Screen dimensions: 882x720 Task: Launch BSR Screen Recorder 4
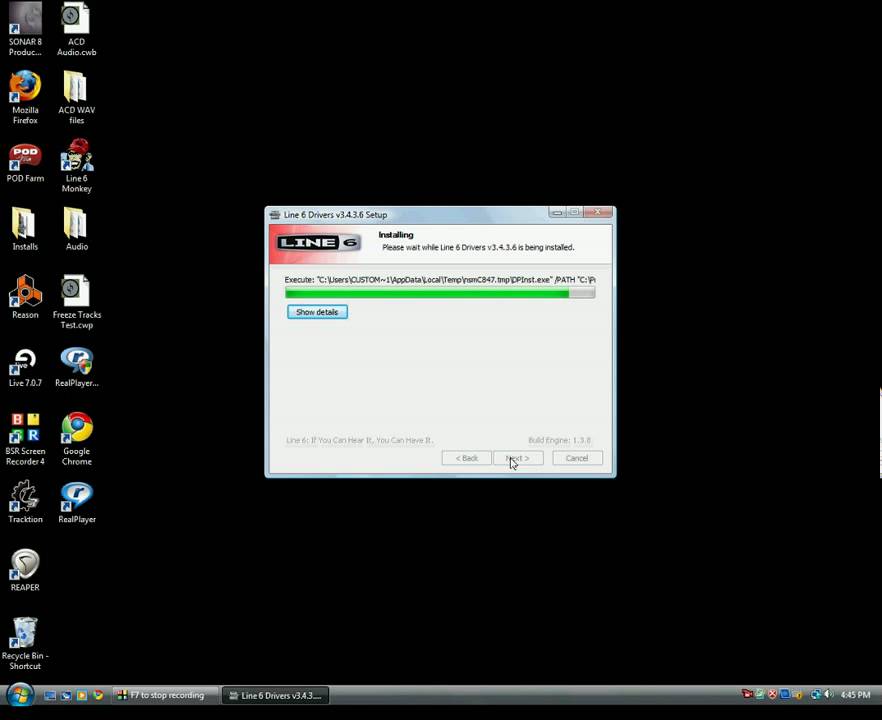[x=25, y=439]
